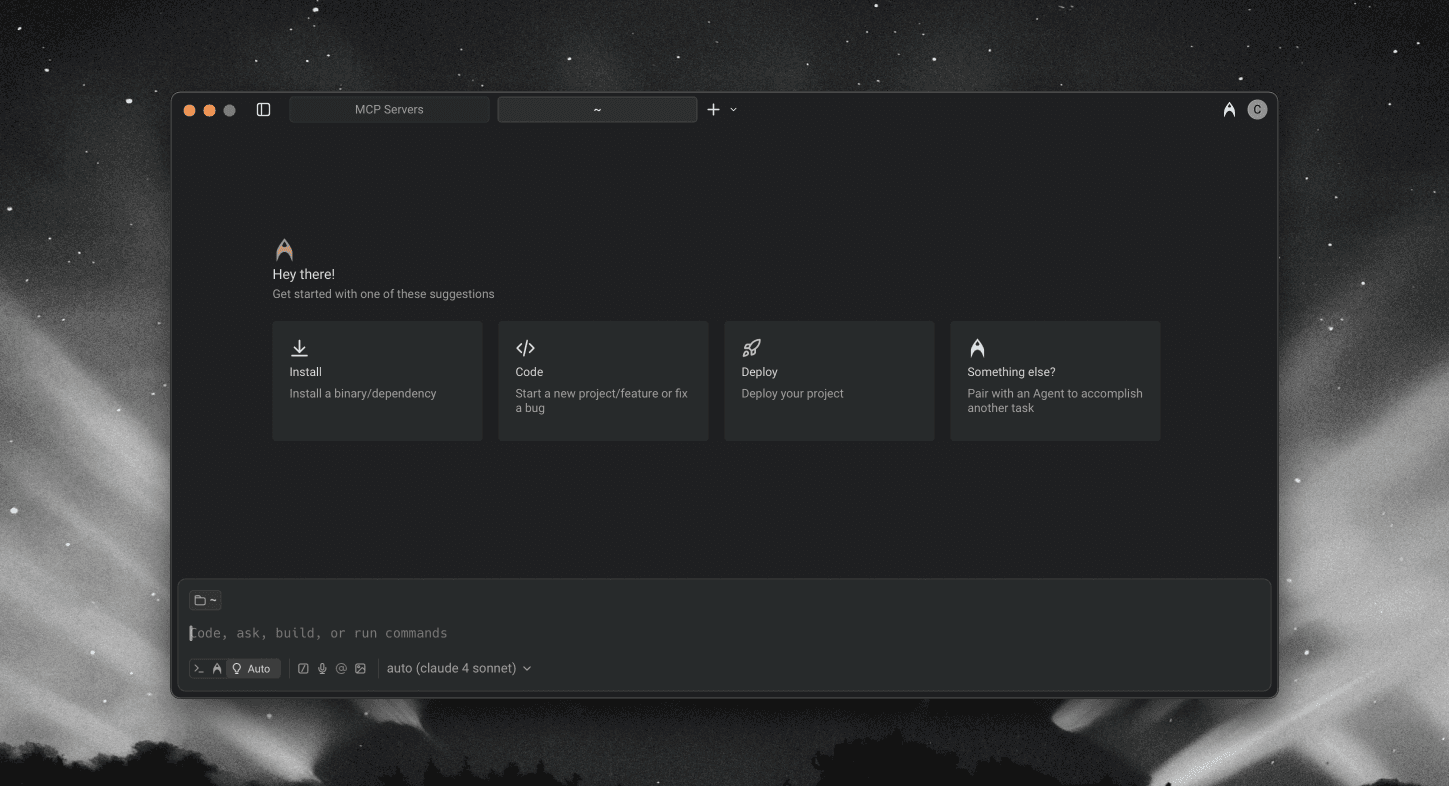This screenshot has width=1449, height=786.
Task: Click the @ context mention icon
Action: [x=341, y=669]
